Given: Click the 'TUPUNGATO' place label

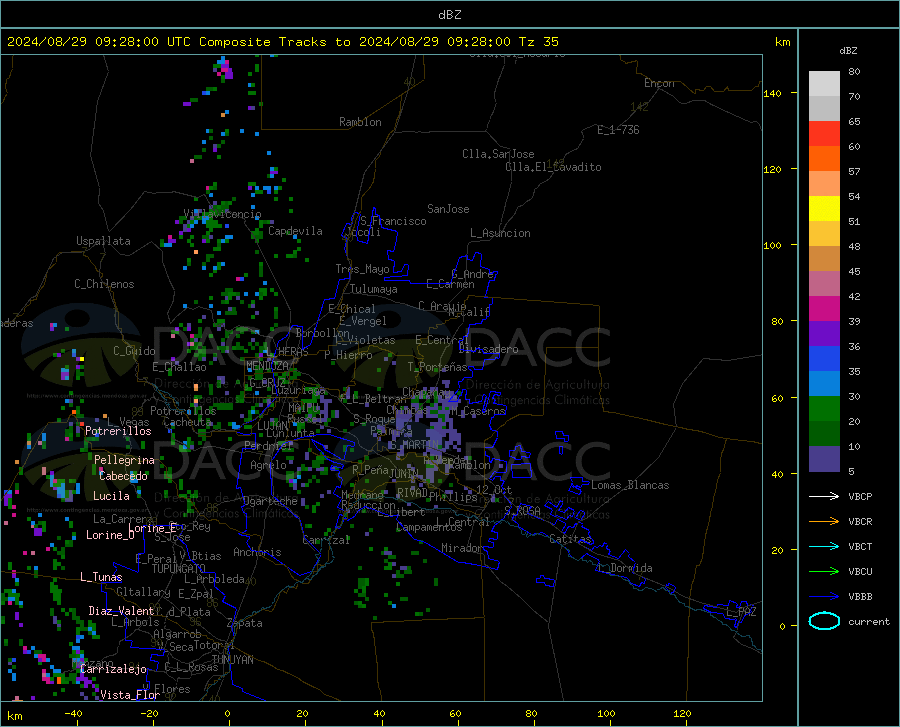Looking at the screenshot, I should [179, 569].
